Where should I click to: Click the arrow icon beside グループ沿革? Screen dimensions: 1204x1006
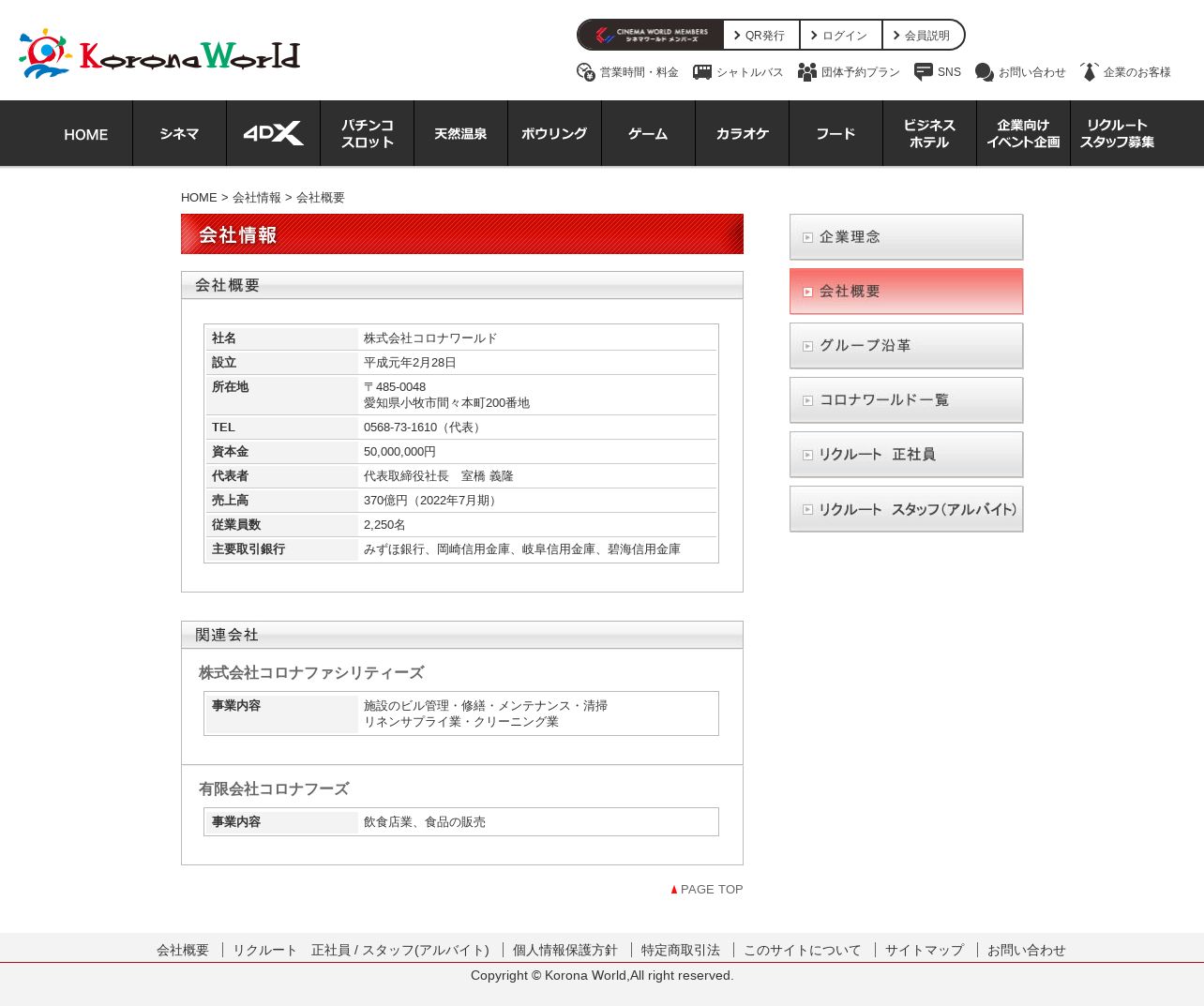(x=807, y=347)
